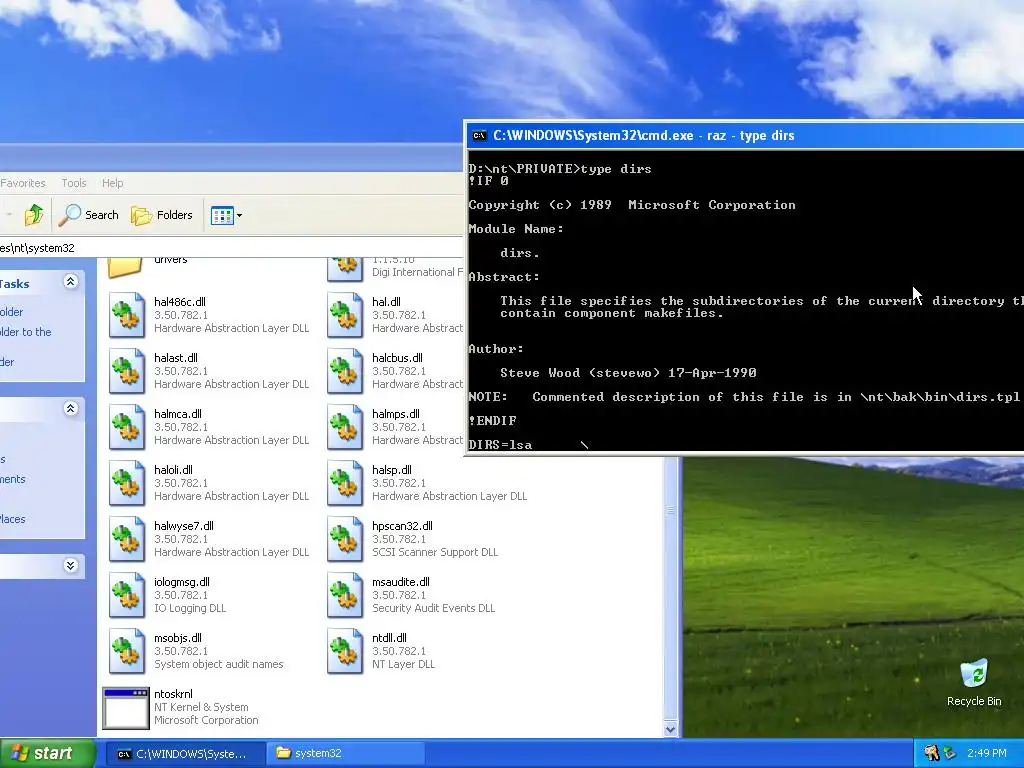The width and height of the screenshot is (1024, 768).
Task: Click the halsp.dll file name
Action: click(392, 470)
